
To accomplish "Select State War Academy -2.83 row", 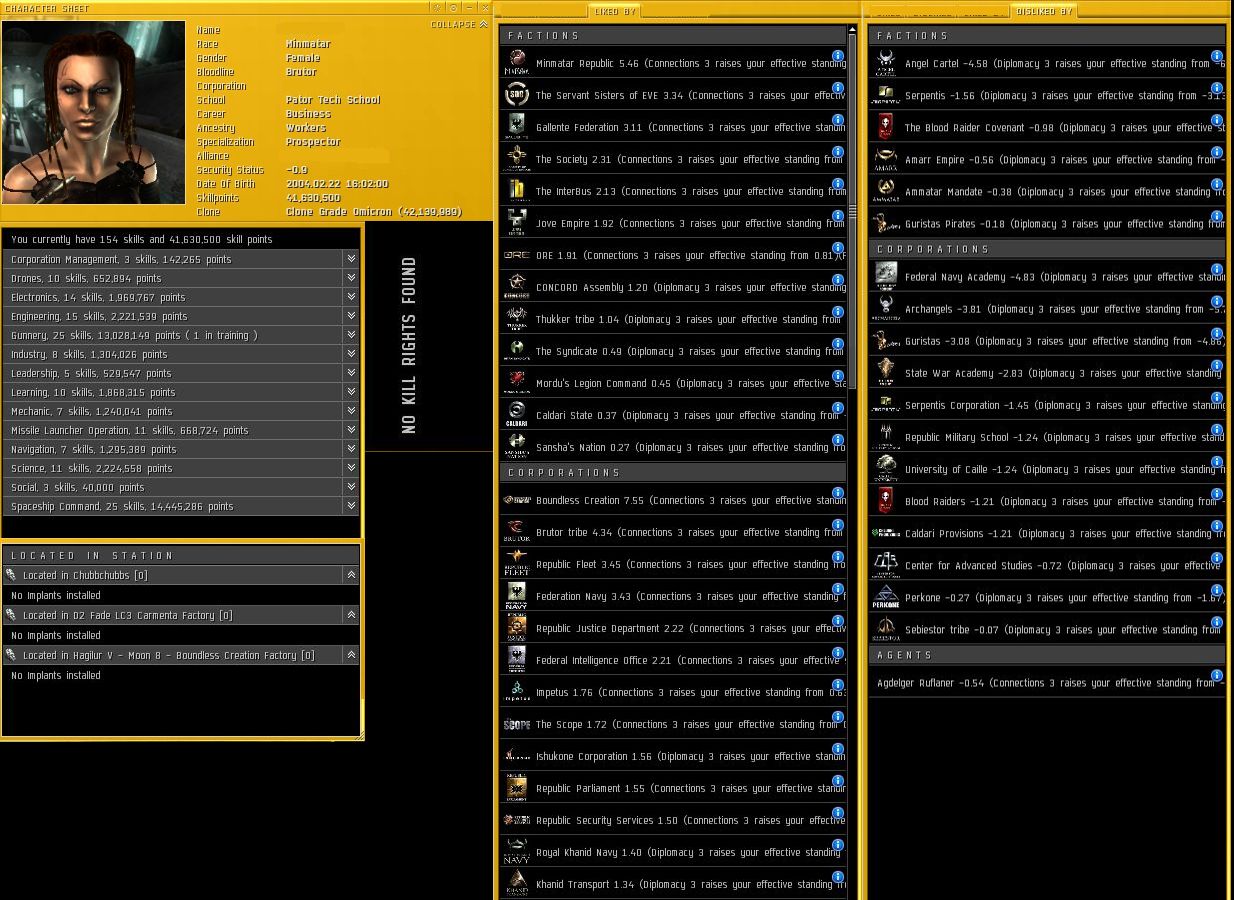I will point(1047,373).
